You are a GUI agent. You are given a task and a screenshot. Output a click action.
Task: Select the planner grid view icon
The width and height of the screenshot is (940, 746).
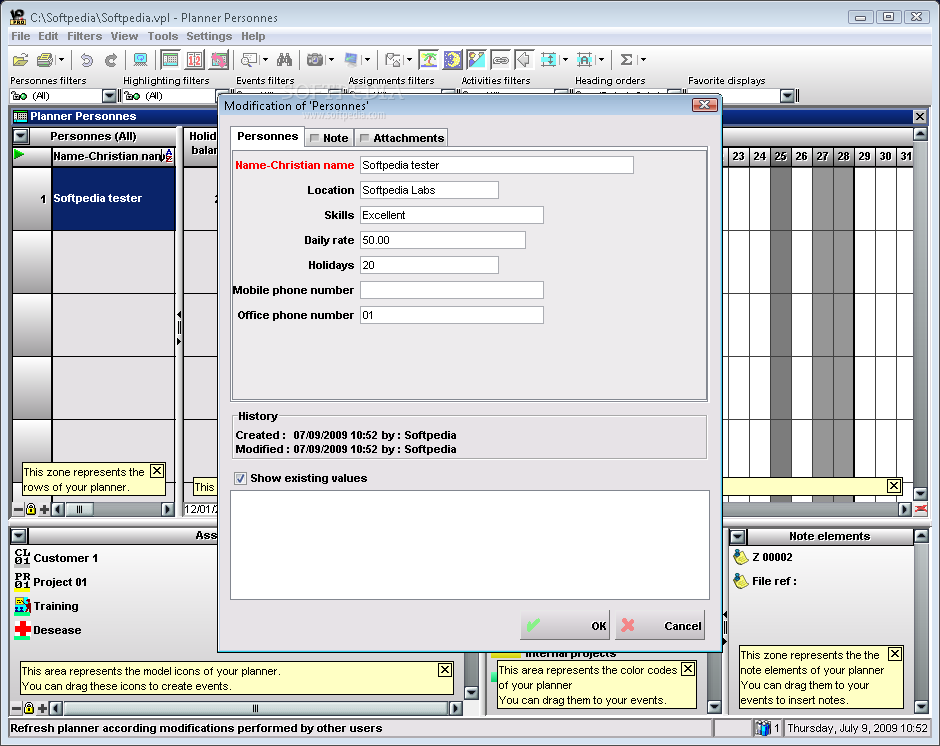click(170, 59)
